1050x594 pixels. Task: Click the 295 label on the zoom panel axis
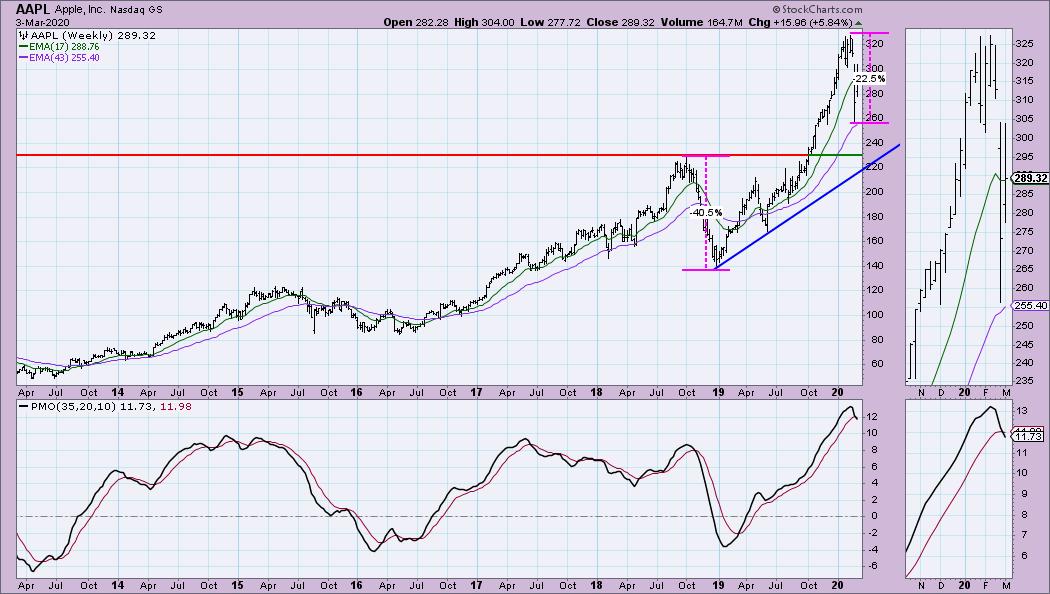[1024, 156]
